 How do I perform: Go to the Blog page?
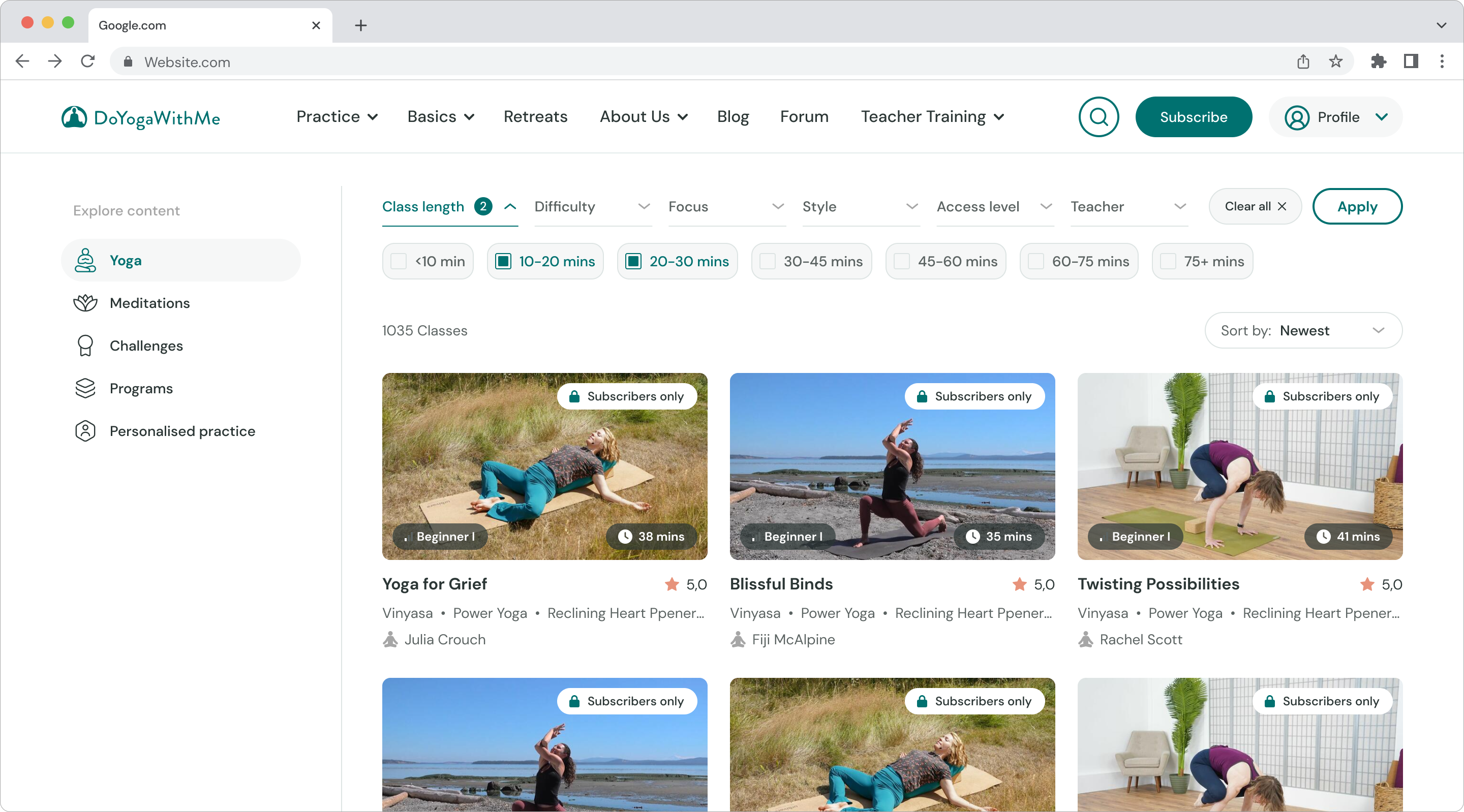(x=733, y=116)
